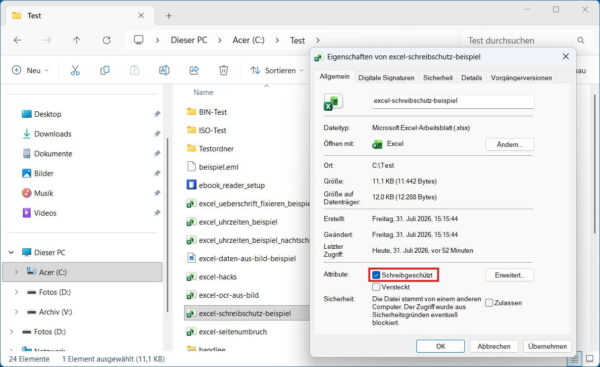Image resolution: width=600 pixels, height=367 pixels.
Task: Click the Copy icon in Explorer toolbar
Action: point(104,70)
